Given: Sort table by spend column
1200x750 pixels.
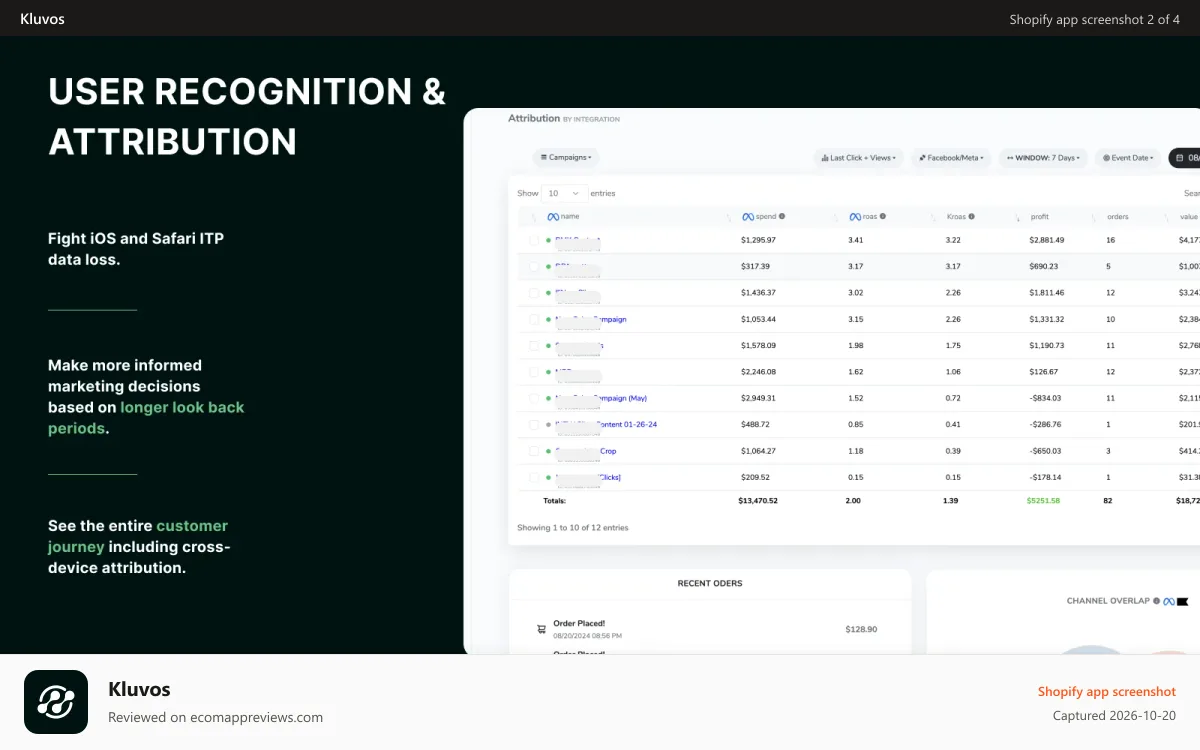Looking at the screenshot, I should pyautogui.click(x=764, y=217).
